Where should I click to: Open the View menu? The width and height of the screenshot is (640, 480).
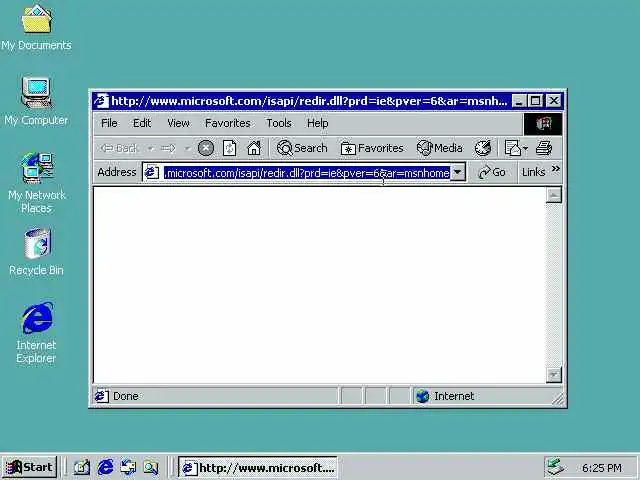[178, 123]
